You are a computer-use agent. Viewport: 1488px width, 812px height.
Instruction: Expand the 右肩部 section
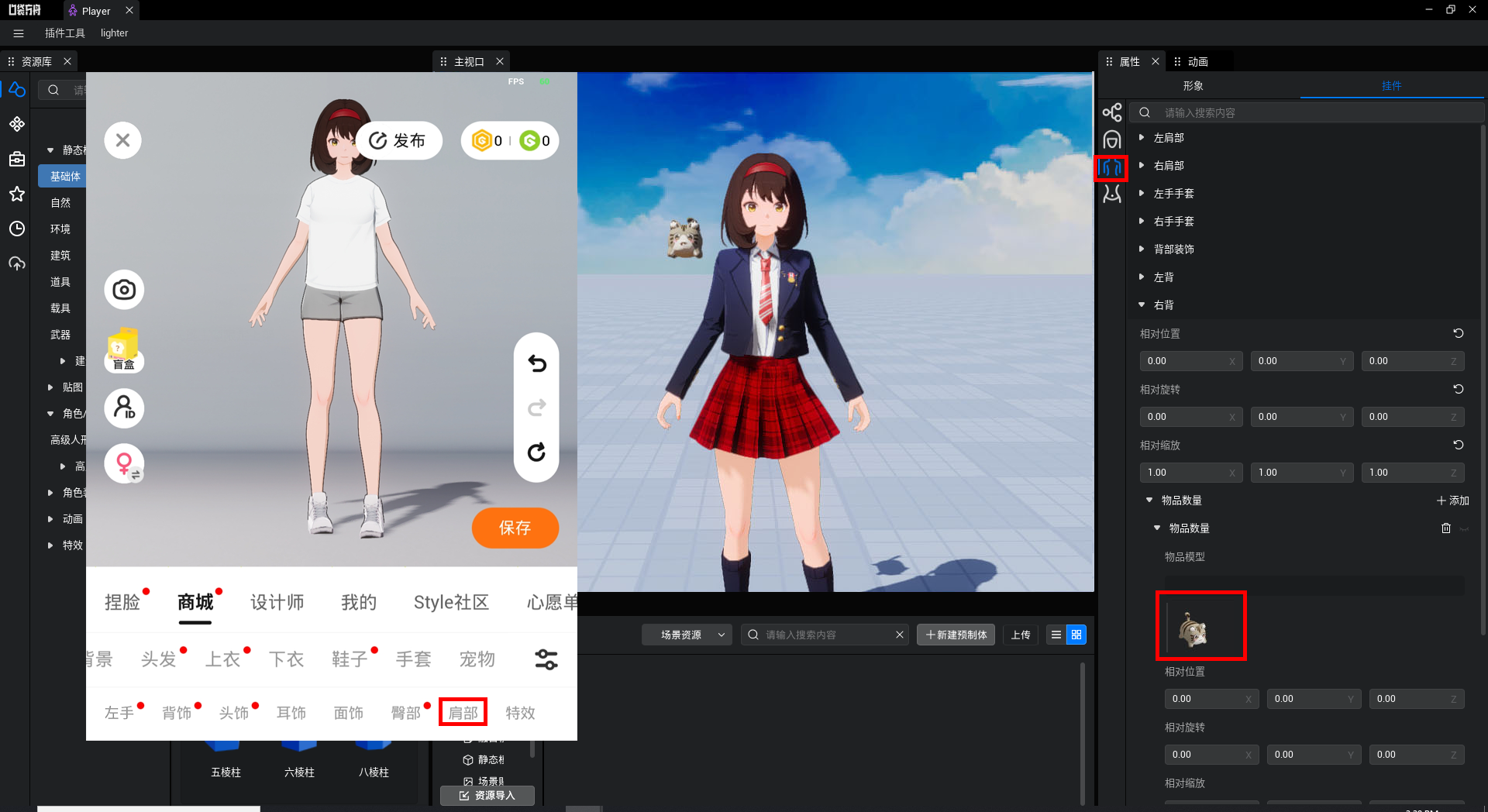(x=1142, y=165)
